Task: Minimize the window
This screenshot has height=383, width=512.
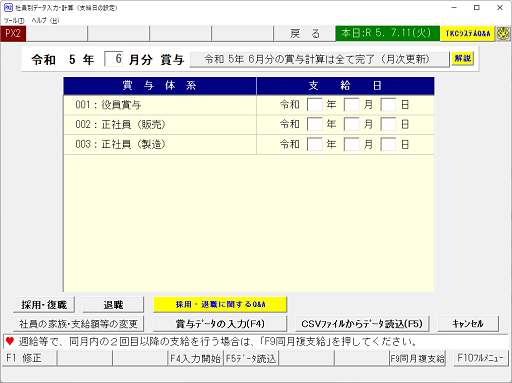Action: coord(454,8)
